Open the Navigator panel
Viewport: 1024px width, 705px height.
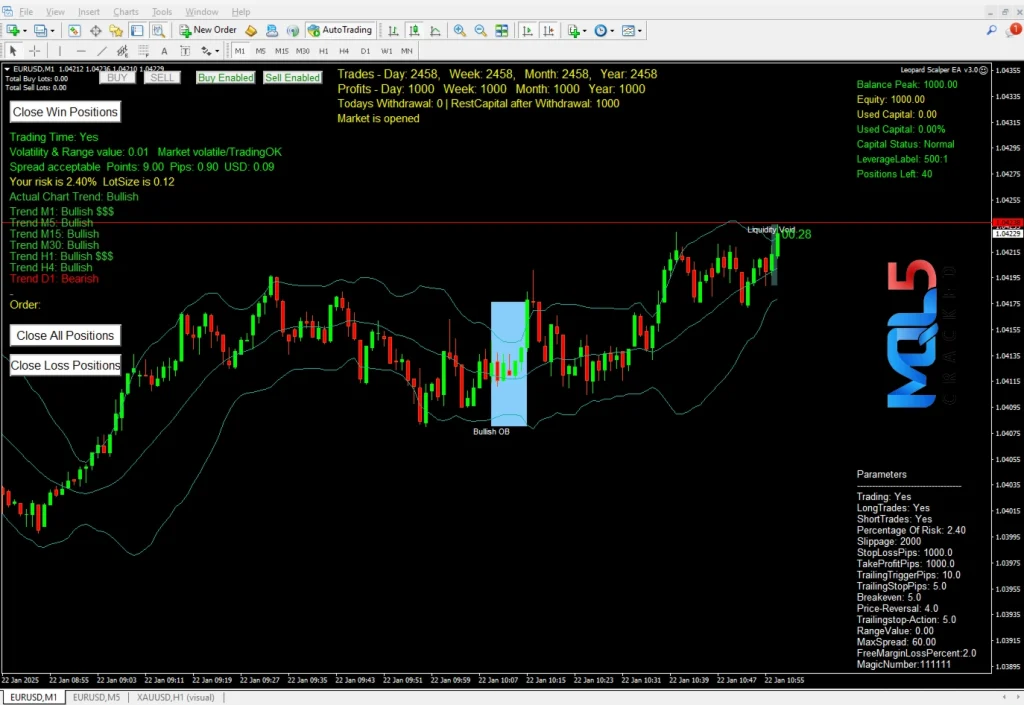(x=115, y=30)
